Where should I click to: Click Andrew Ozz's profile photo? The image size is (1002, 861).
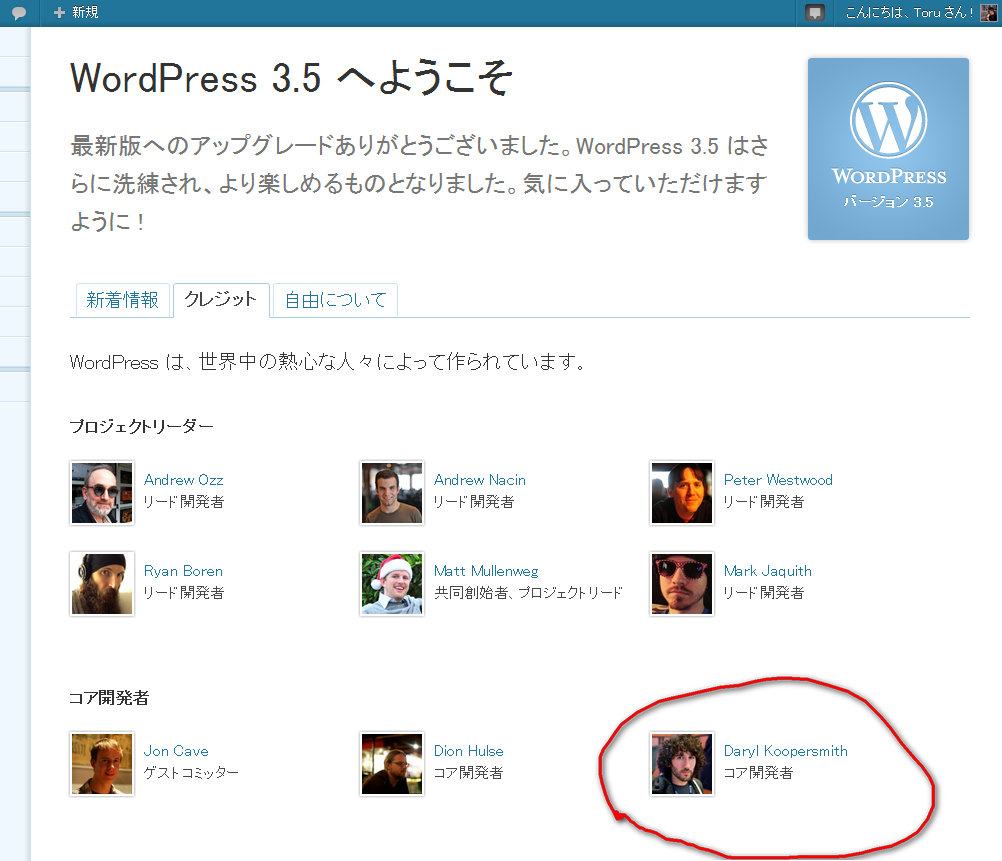click(102, 493)
